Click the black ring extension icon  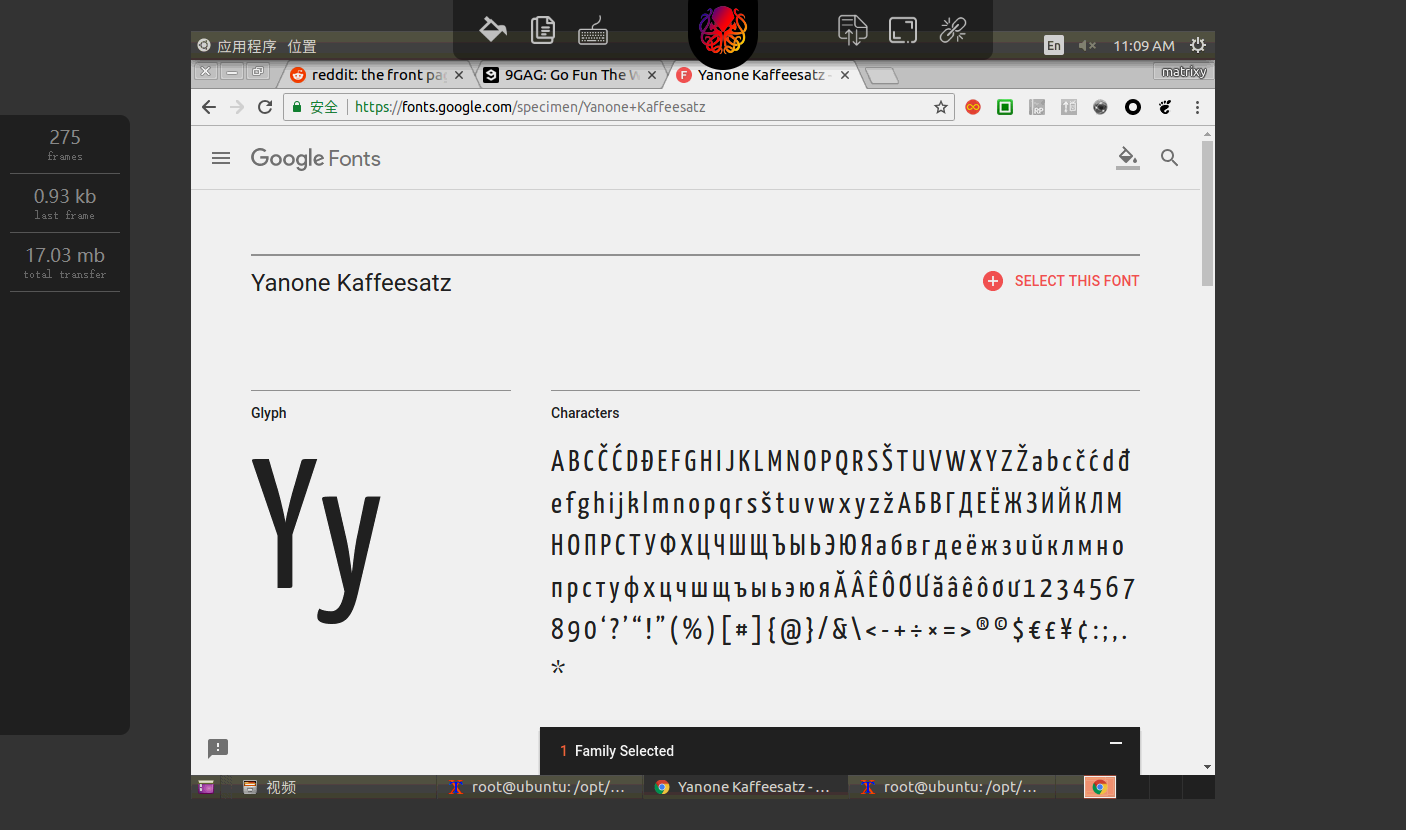tap(1133, 107)
